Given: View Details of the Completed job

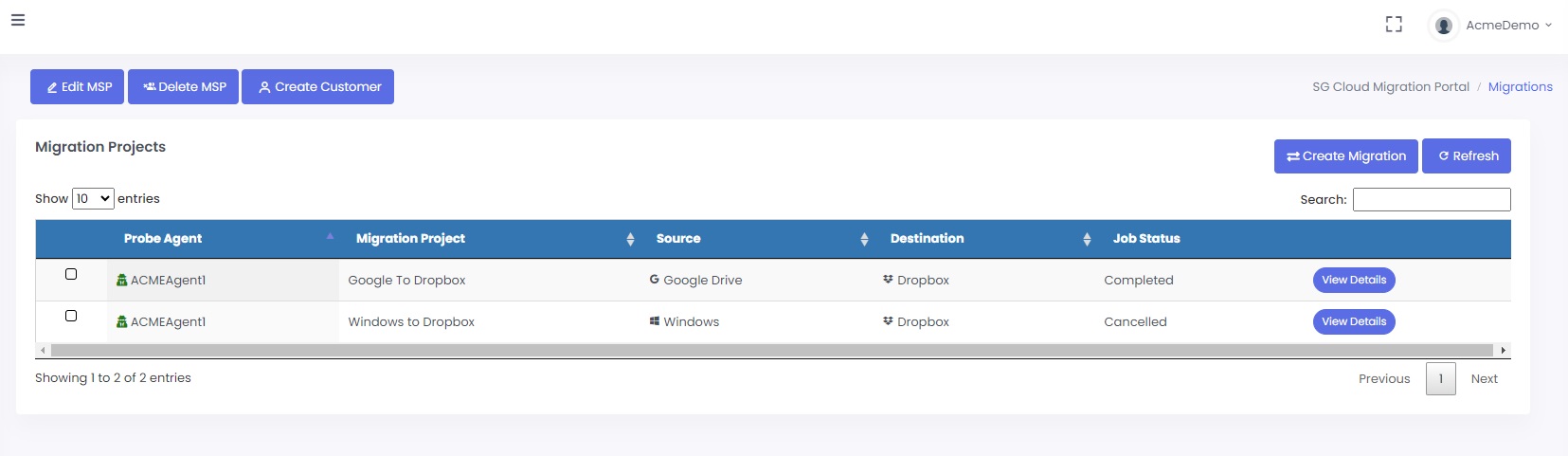Looking at the screenshot, I should click(x=1353, y=280).
